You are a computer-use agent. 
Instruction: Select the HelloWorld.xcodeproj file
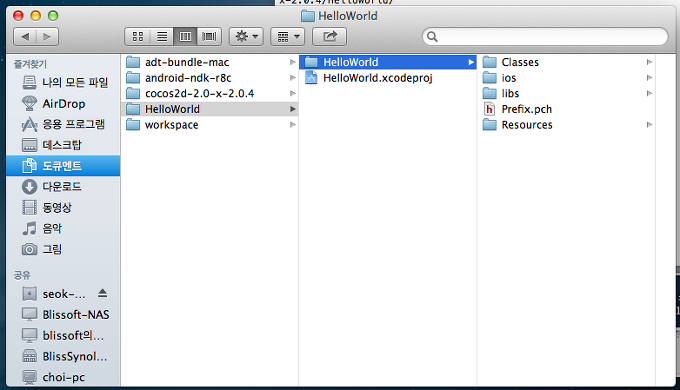(x=388, y=78)
